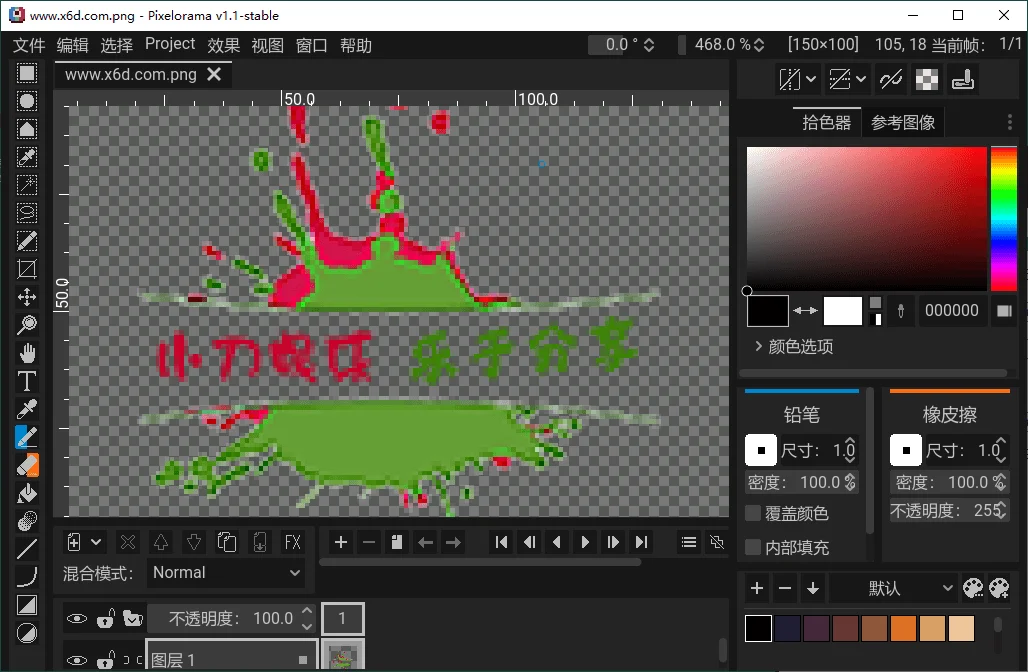Open the Project menu
Viewport: 1028px width, 672px height.
tap(169, 44)
